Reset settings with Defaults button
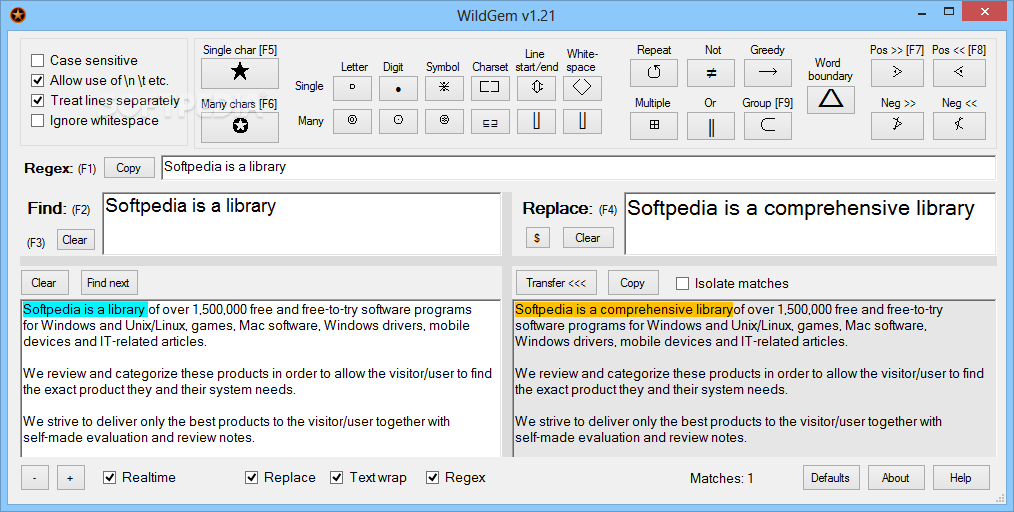 coord(831,478)
